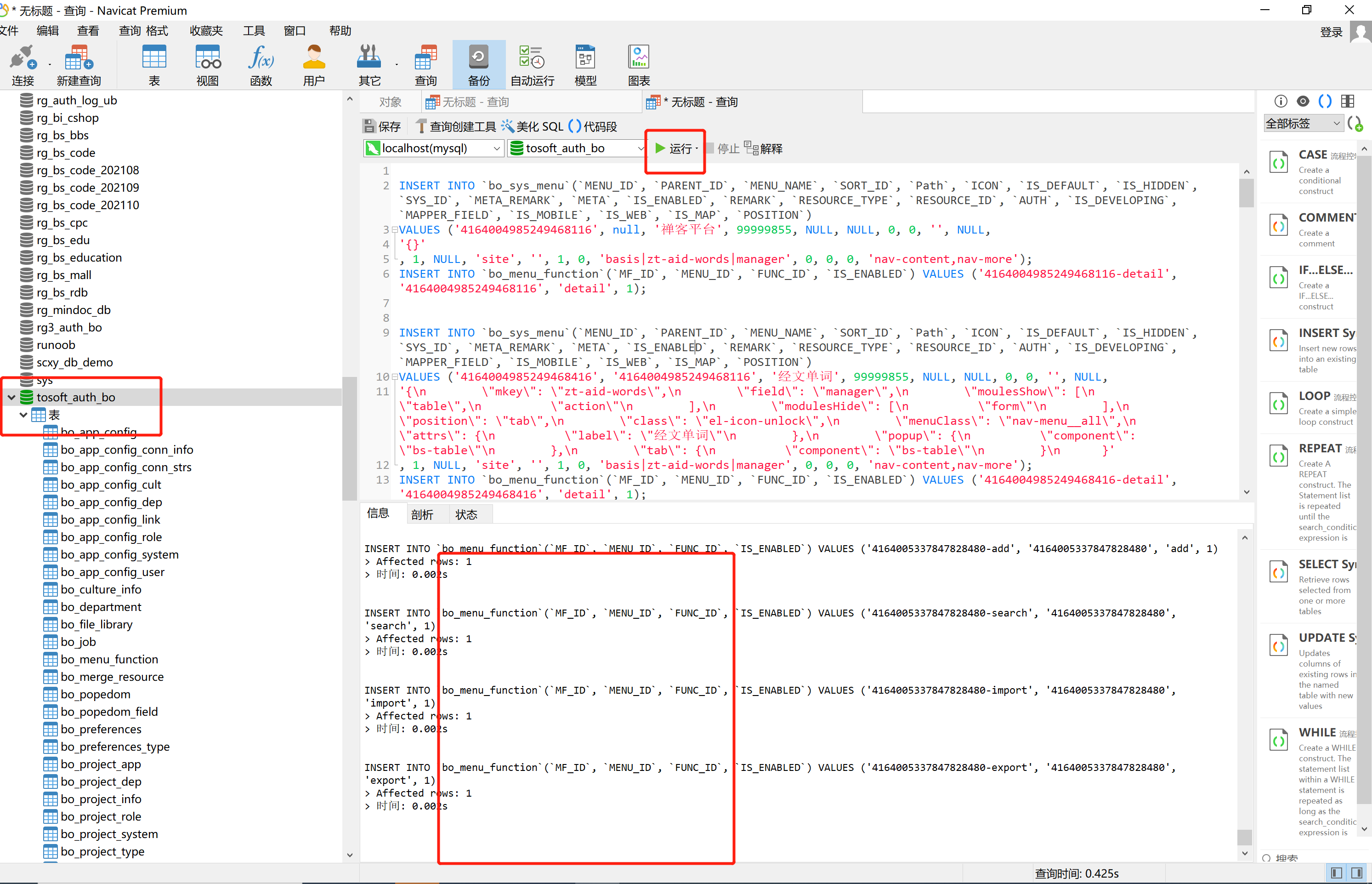The height and width of the screenshot is (884, 1372).
Task: Click the 保存 save button
Action: pyautogui.click(x=382, y=126)
